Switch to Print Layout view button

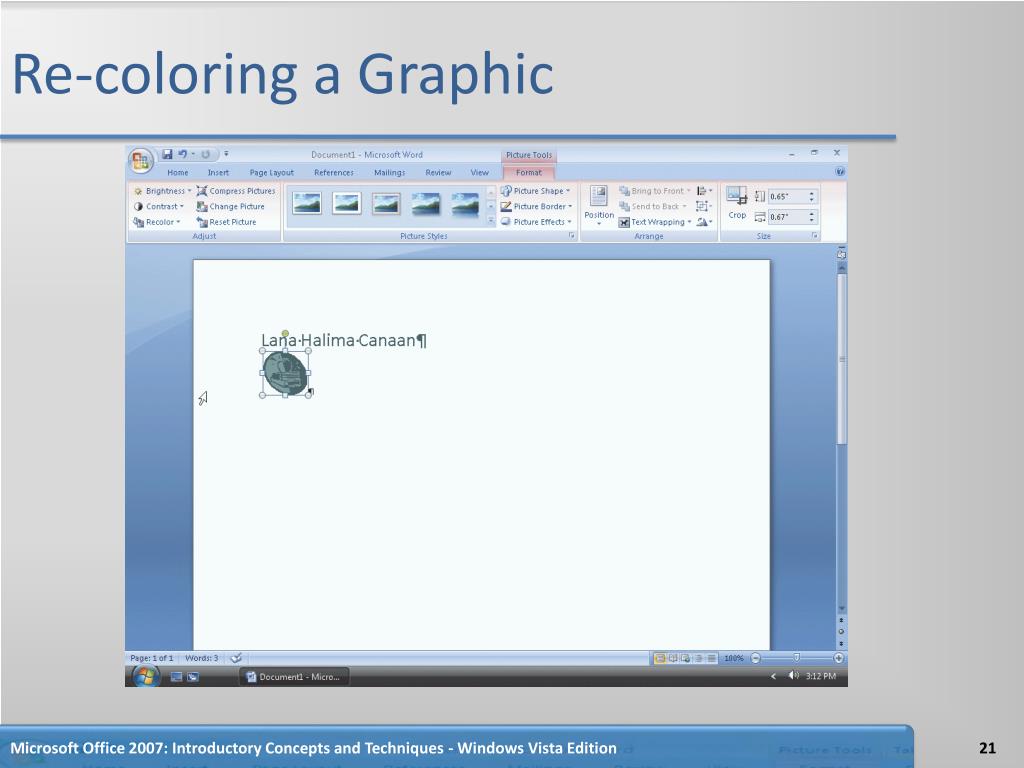[660, 658]
